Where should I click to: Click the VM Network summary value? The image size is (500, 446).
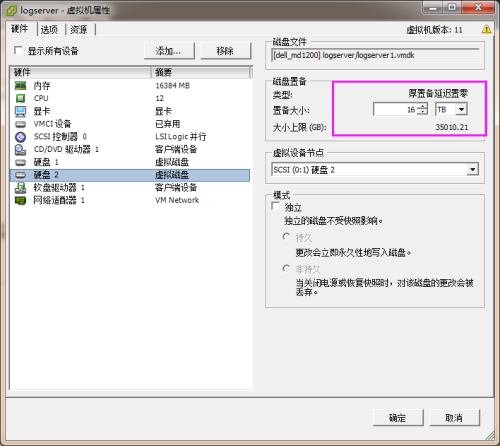click(177, 200)
